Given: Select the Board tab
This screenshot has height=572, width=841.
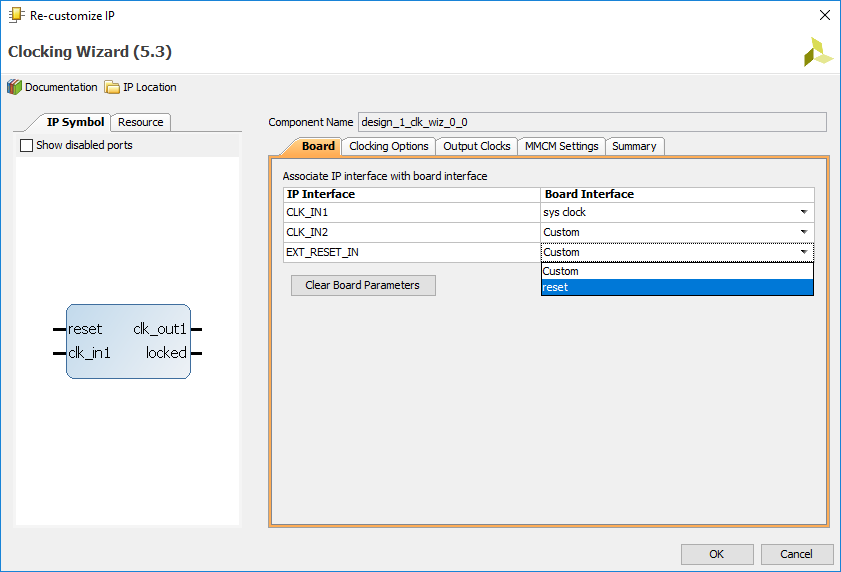Looking at the screenshot, I should [x=318, y=146].
